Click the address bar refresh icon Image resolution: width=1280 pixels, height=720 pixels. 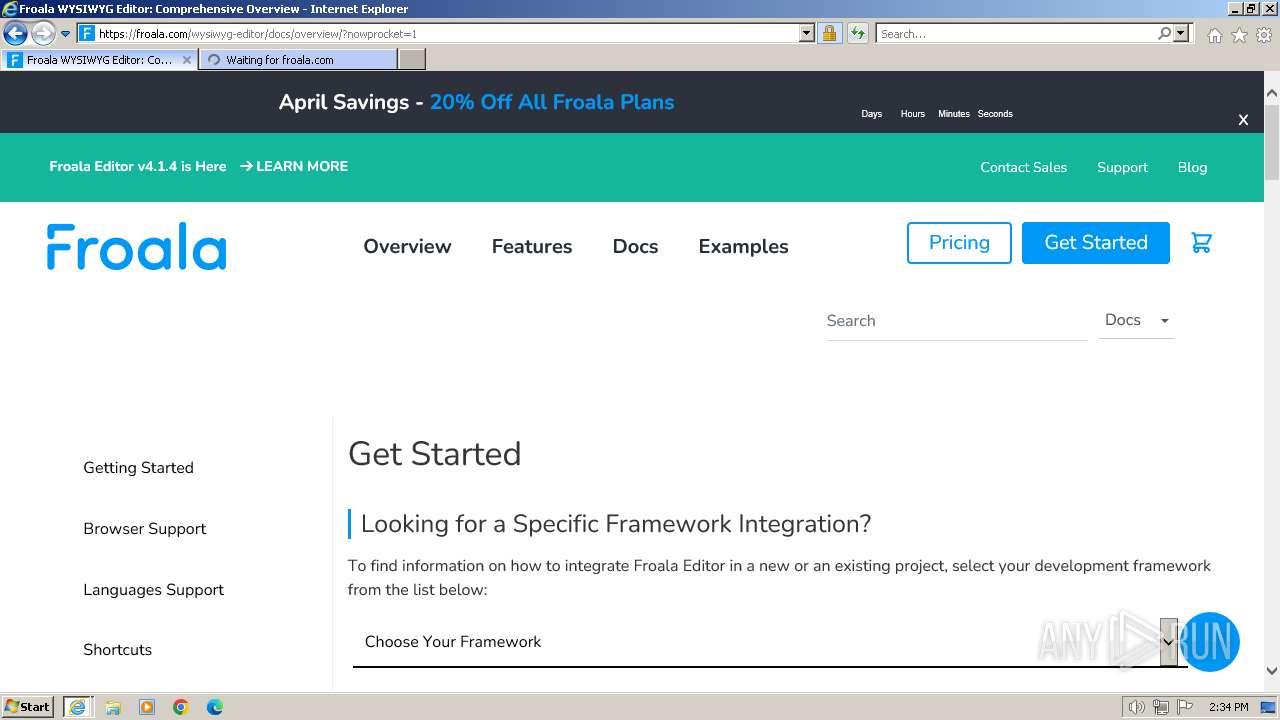pos(858,33)
